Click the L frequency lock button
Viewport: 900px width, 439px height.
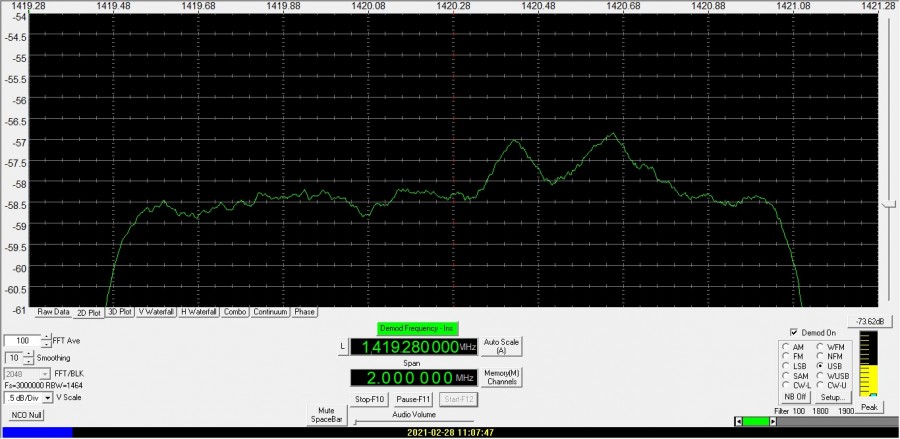click(343, 346)
